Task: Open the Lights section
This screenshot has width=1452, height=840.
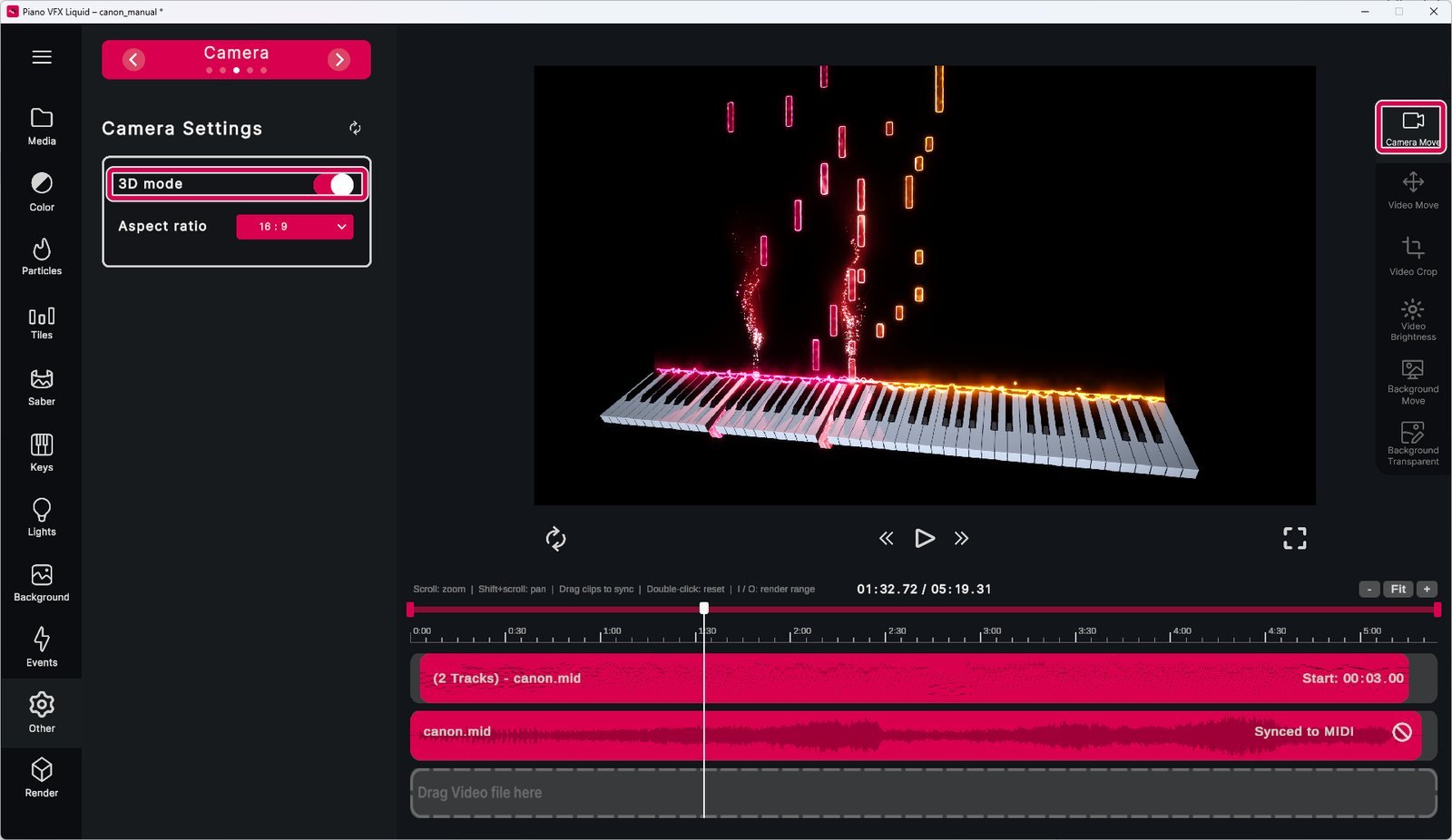Action: (x=42, y=518)
